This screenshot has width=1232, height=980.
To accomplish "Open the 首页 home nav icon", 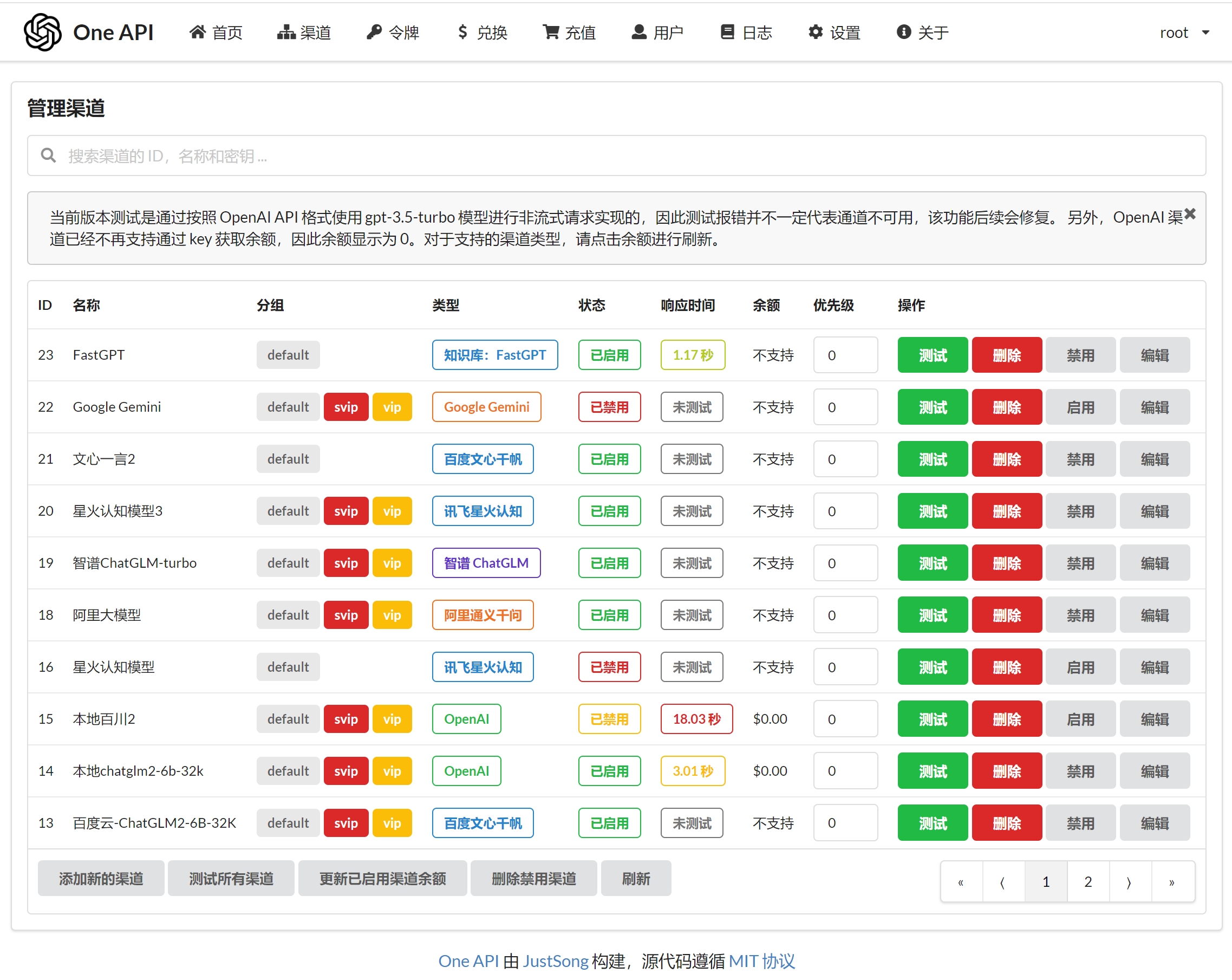I will [x=197, y=32].
